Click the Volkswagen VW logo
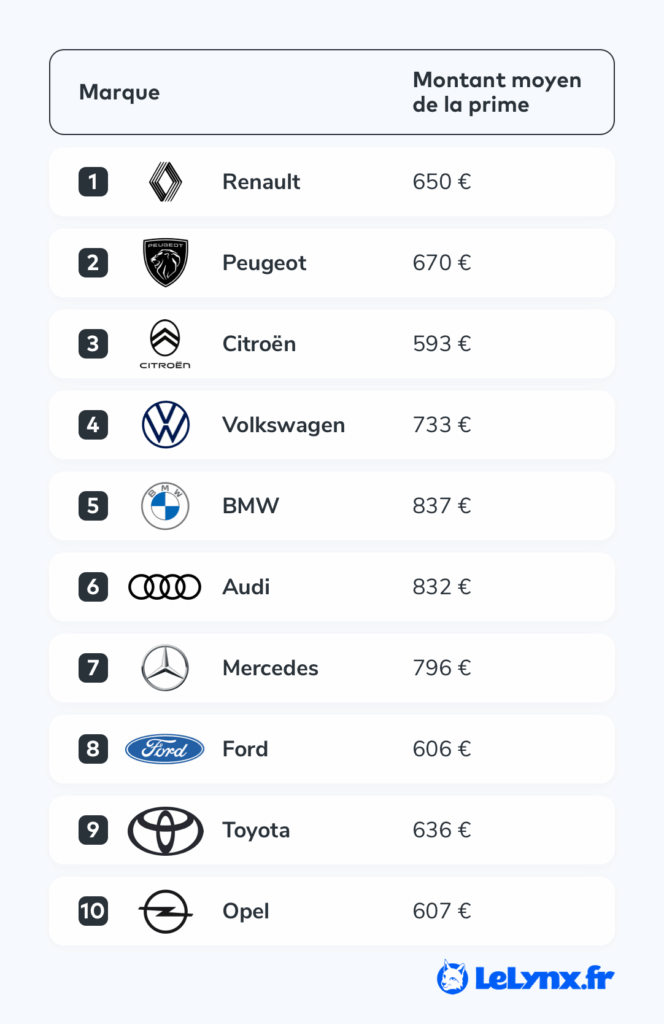Screen dimensions: 664x1024 [165, 425]
